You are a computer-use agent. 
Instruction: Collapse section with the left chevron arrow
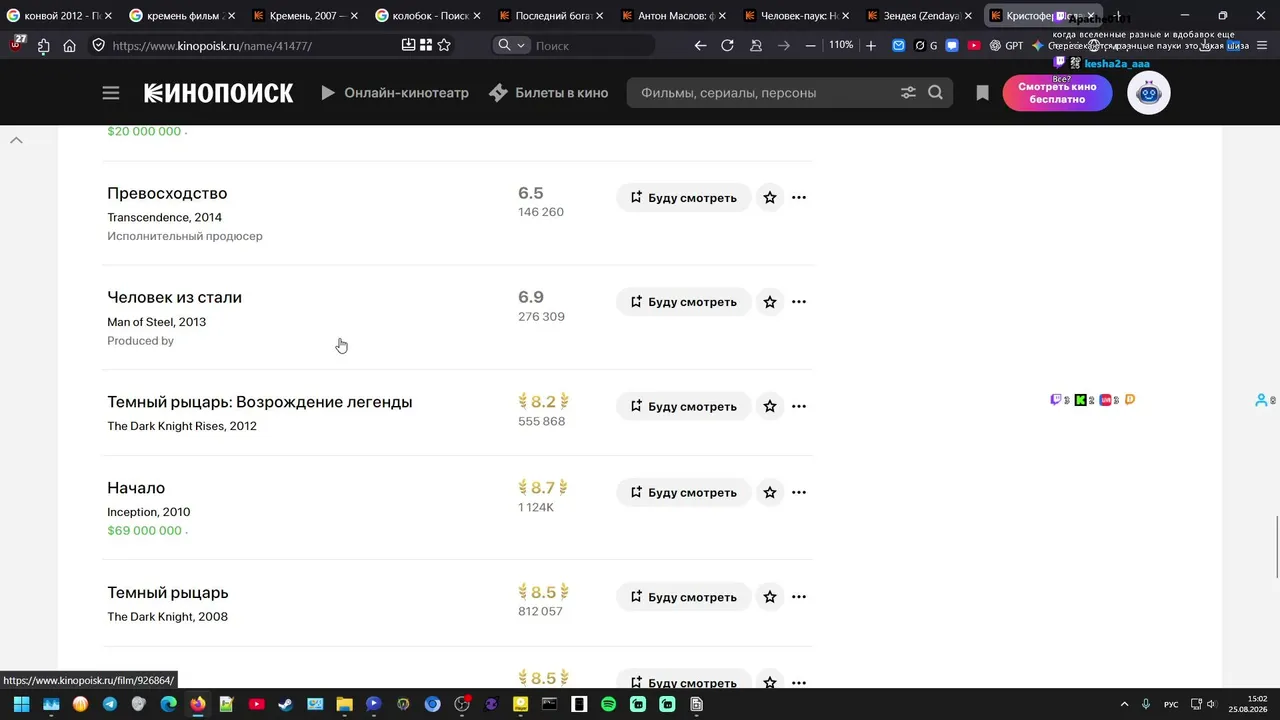click(16, 140)
